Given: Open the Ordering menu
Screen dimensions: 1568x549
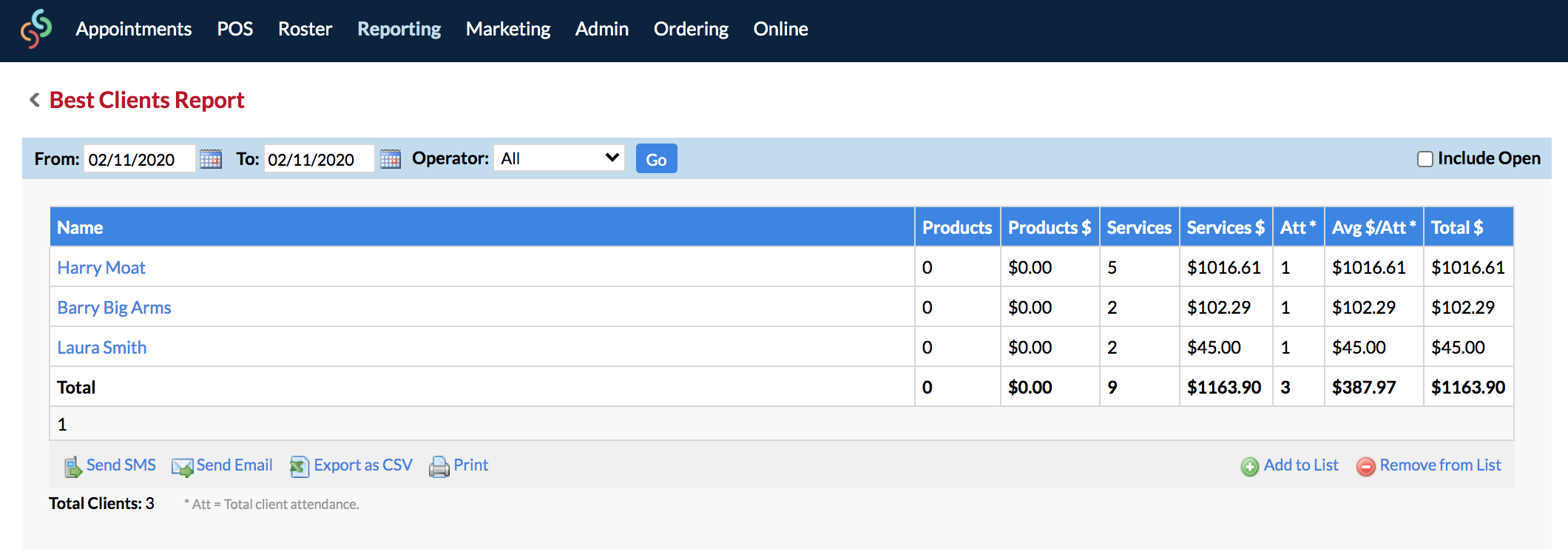Looking at the screenshot, I should (x=691, y=29).
